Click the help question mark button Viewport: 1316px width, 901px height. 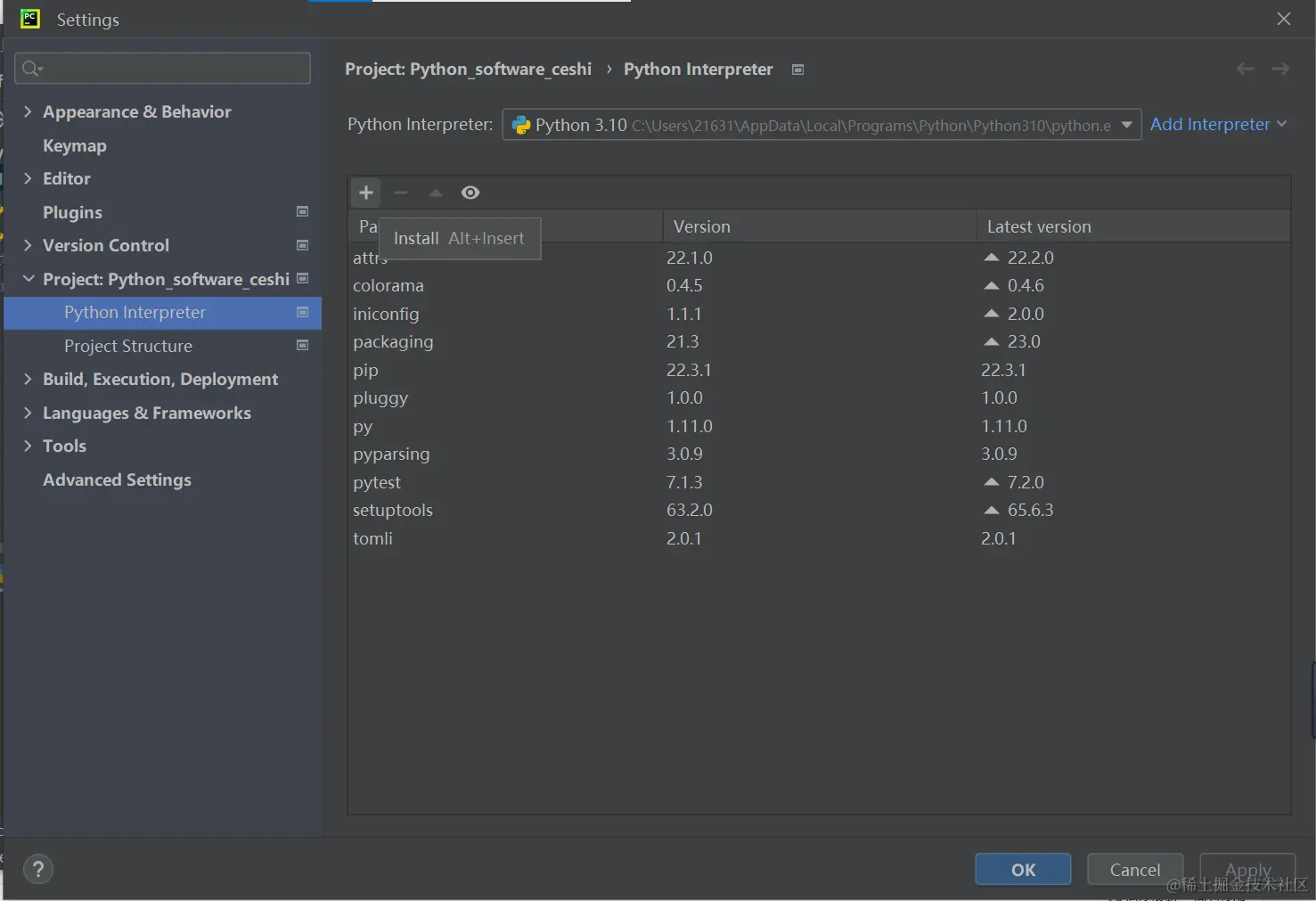[x=37, y=869]
